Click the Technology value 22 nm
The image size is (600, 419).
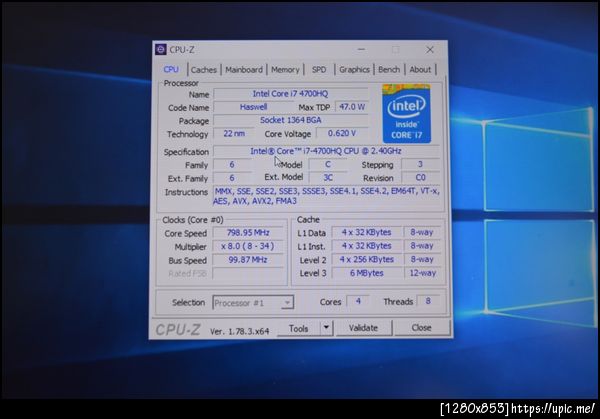(x=234, y=134)
